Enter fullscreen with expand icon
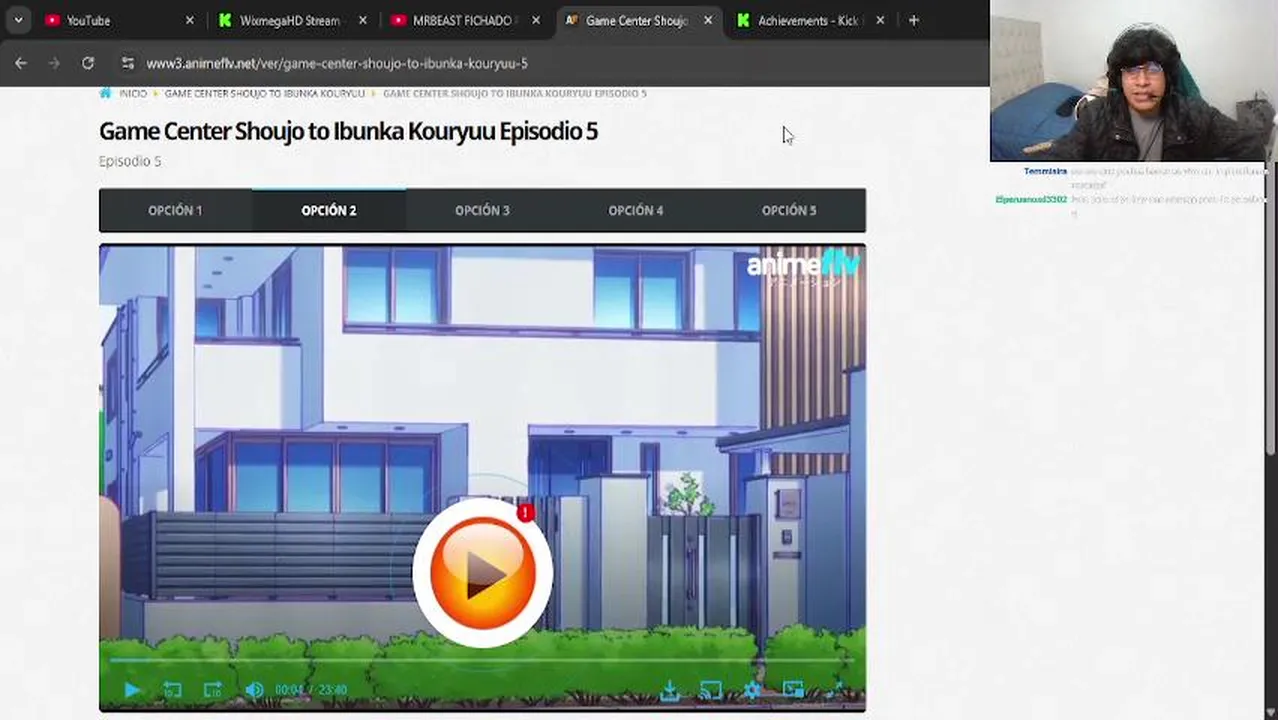Screen dimensions: 1278x720 coord(835,690)
